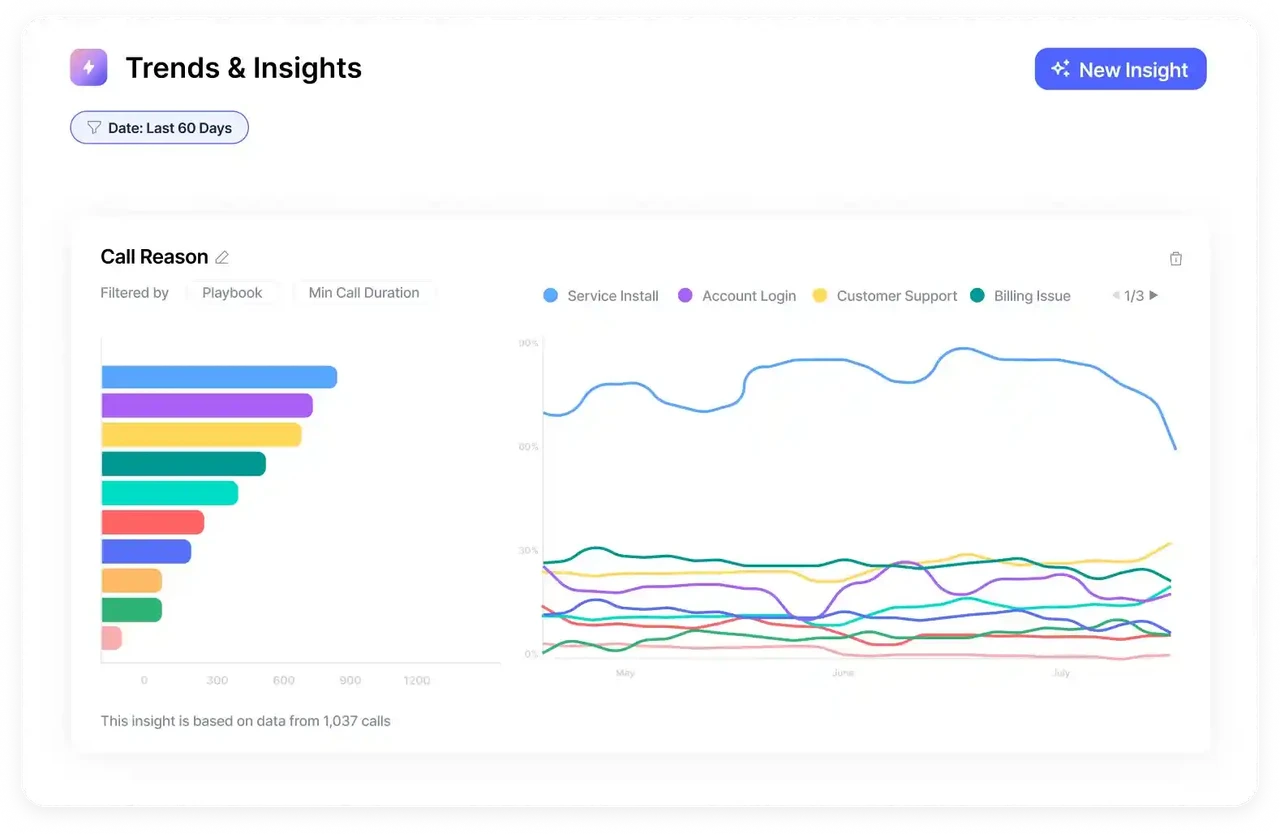The image size is (1280, 834).
Task: Click the sparkle icon on New Insight
Action: point(1061,69)
